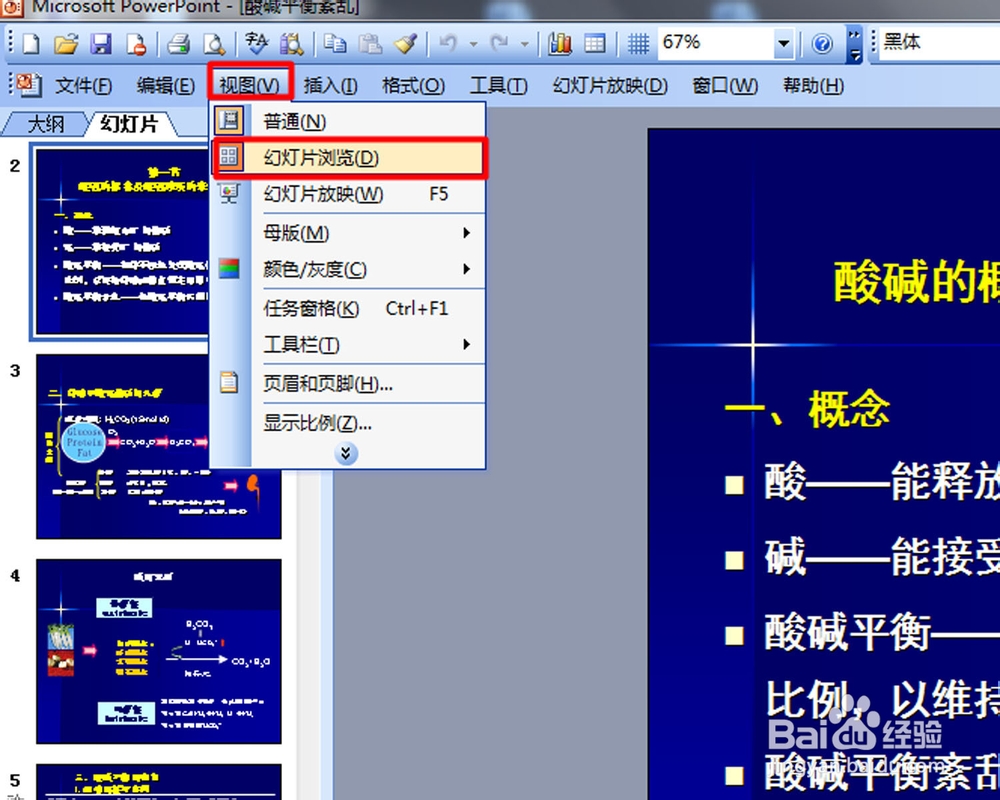This screenshot has width=1000, height=800.
Task: Click the 67% zoom input field
Action: coord(716,43)
